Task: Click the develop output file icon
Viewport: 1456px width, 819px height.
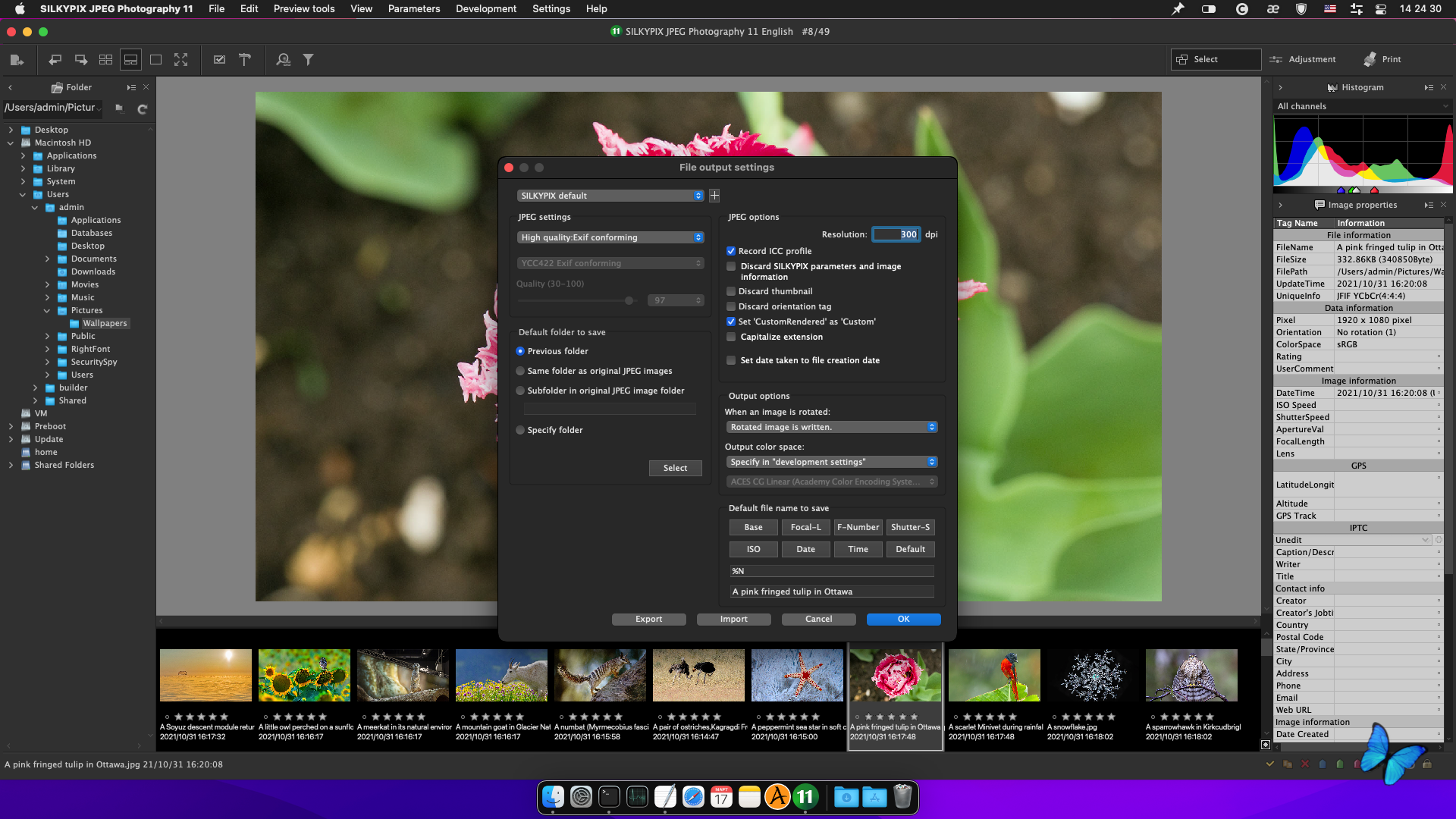Action: (x=17, y=59)
